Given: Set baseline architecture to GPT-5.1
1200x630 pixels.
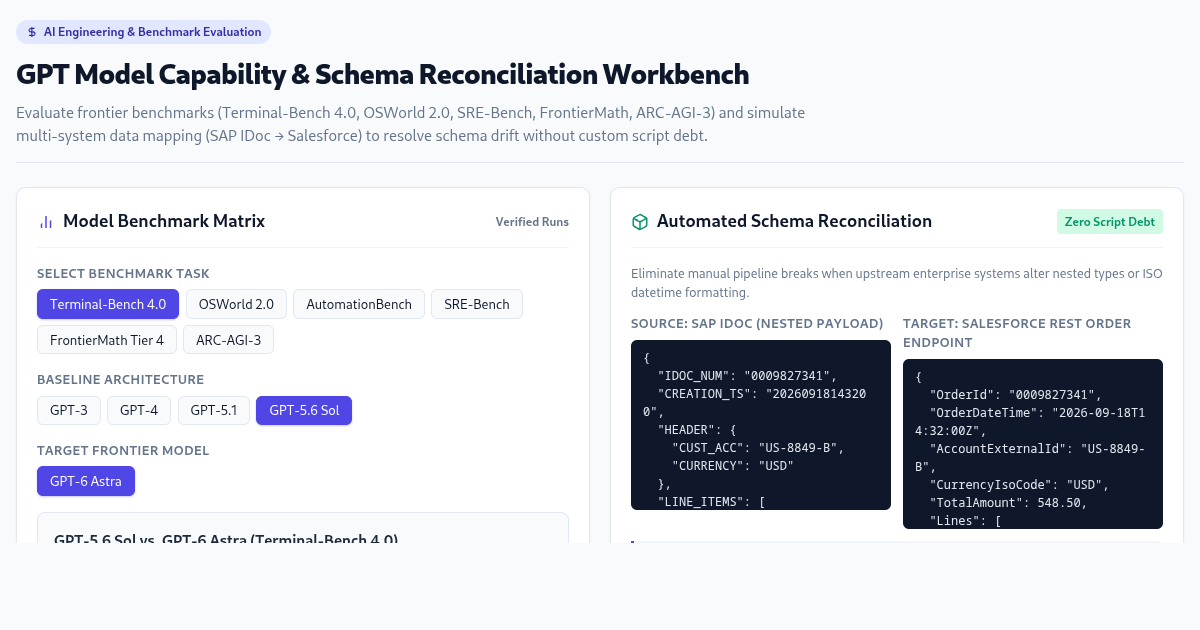Looking at the screenshot, I should coord(214,410).
